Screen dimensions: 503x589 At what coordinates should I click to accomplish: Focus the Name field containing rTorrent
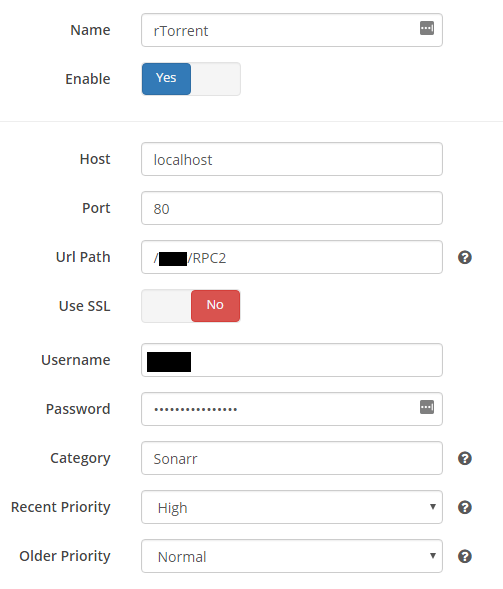[x=292, y=30]
